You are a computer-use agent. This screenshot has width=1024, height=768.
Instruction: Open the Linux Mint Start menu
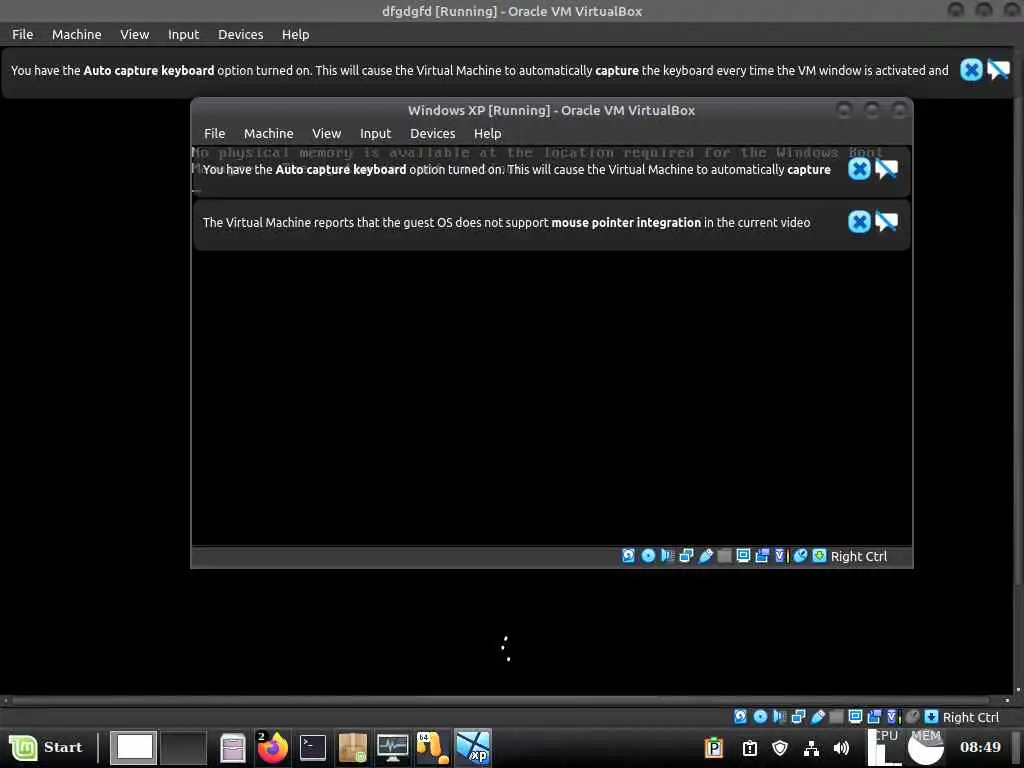[46, 747]
